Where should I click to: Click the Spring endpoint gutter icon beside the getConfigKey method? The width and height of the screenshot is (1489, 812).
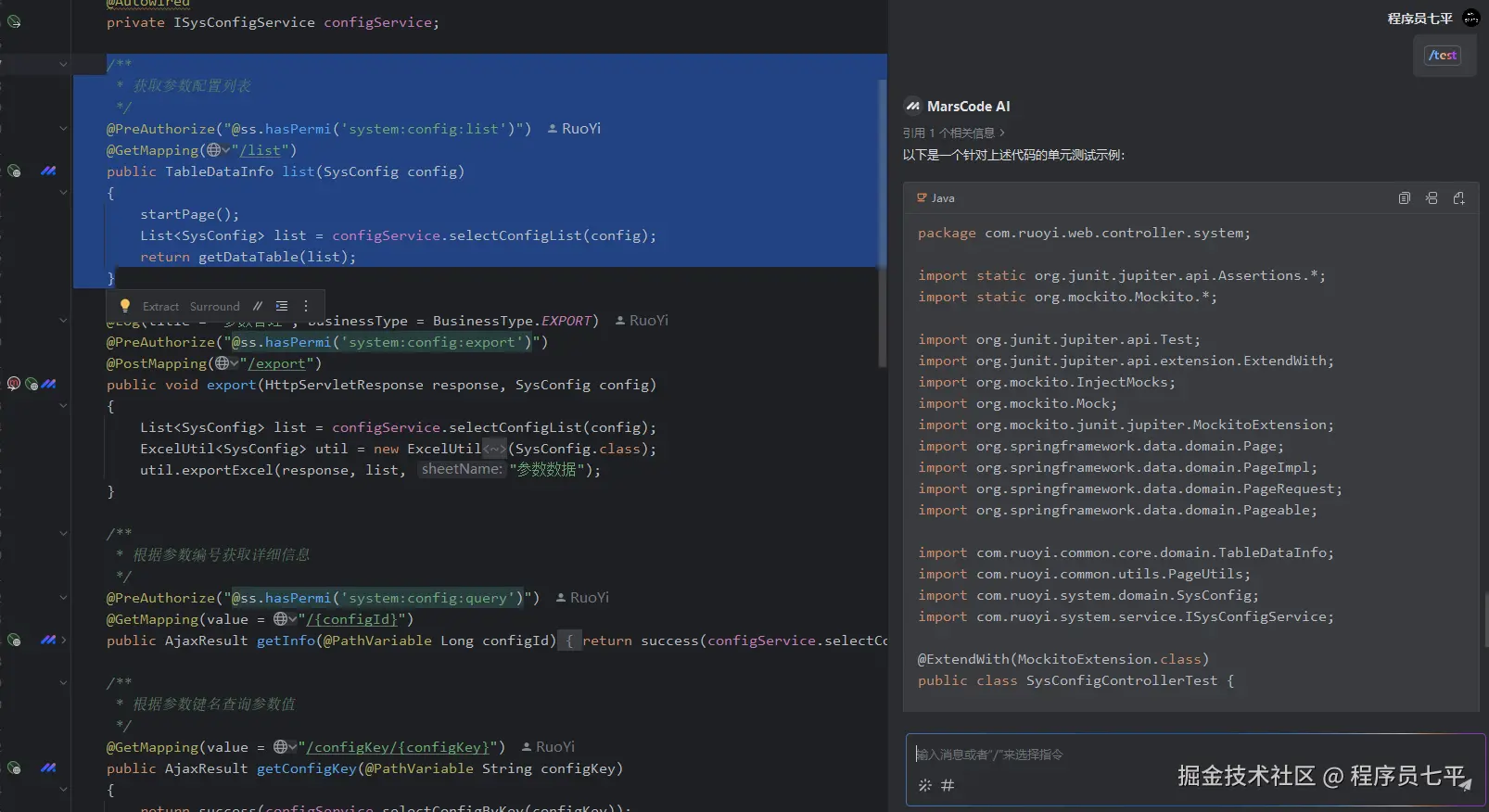[x=14, y=768]
